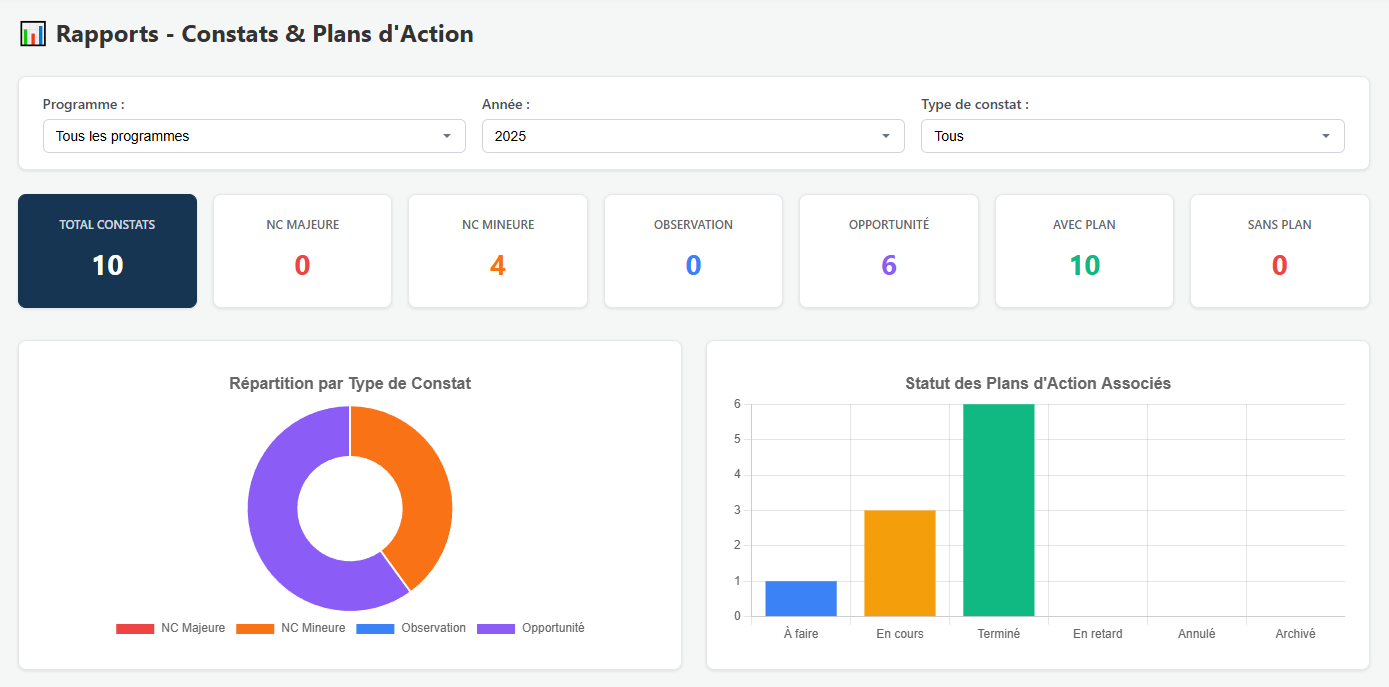The image size is (1389, 687).
Task: Open the NC MINEURE card showing 4
Action: click(x=497, y=250)
